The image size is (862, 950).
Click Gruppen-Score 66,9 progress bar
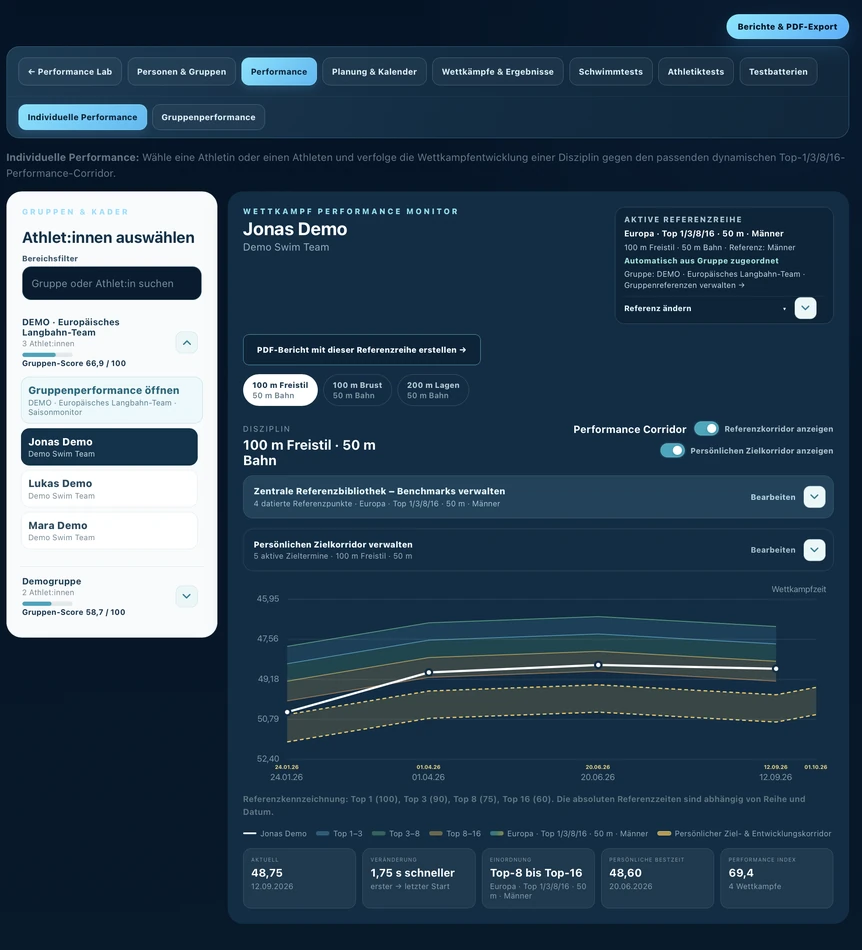click(x=47, y=354)
